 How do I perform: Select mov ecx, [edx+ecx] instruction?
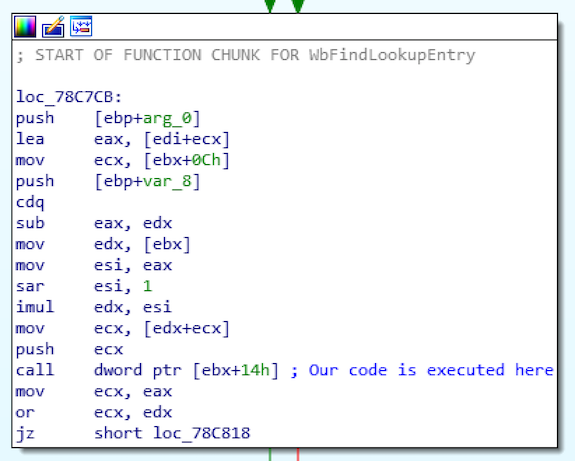(x=123, y=328)
